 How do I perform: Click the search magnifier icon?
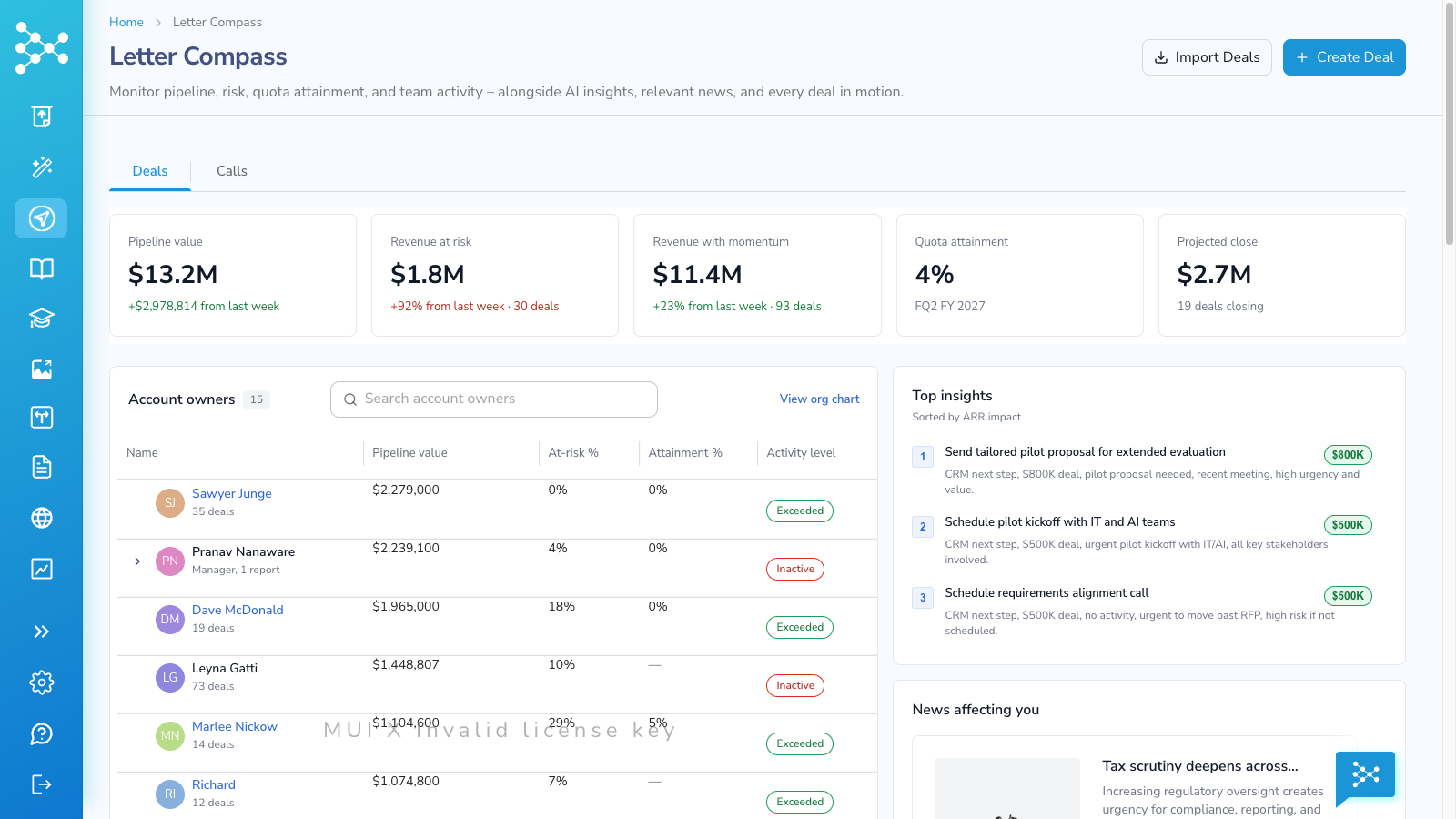(x=350, y=399)
